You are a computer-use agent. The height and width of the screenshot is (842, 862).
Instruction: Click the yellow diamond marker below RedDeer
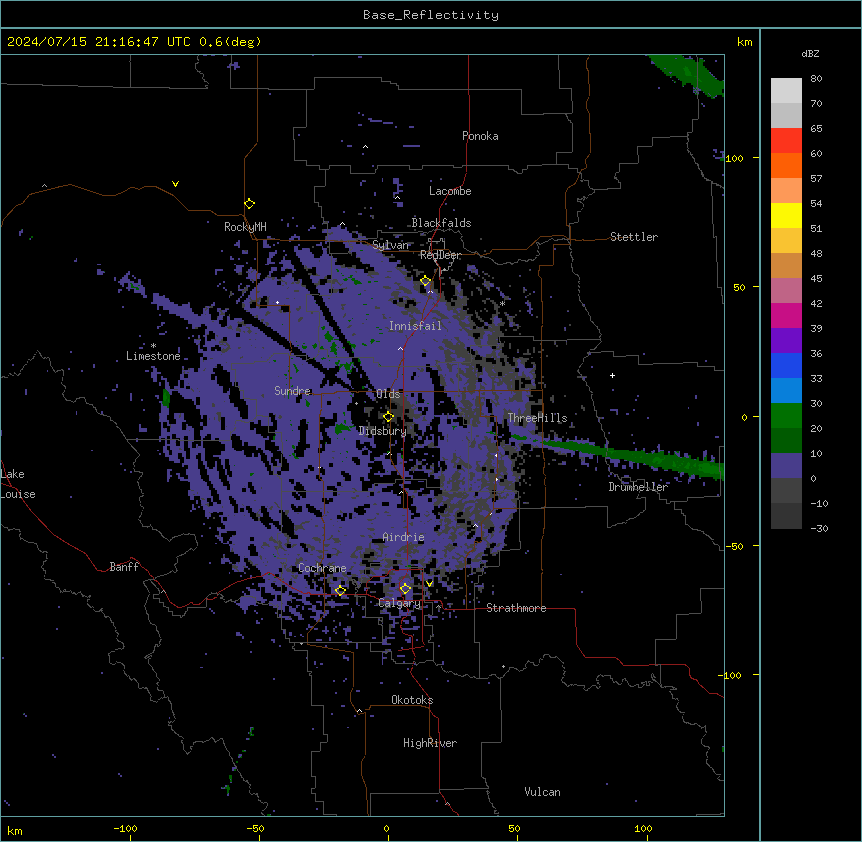(426, 281)
